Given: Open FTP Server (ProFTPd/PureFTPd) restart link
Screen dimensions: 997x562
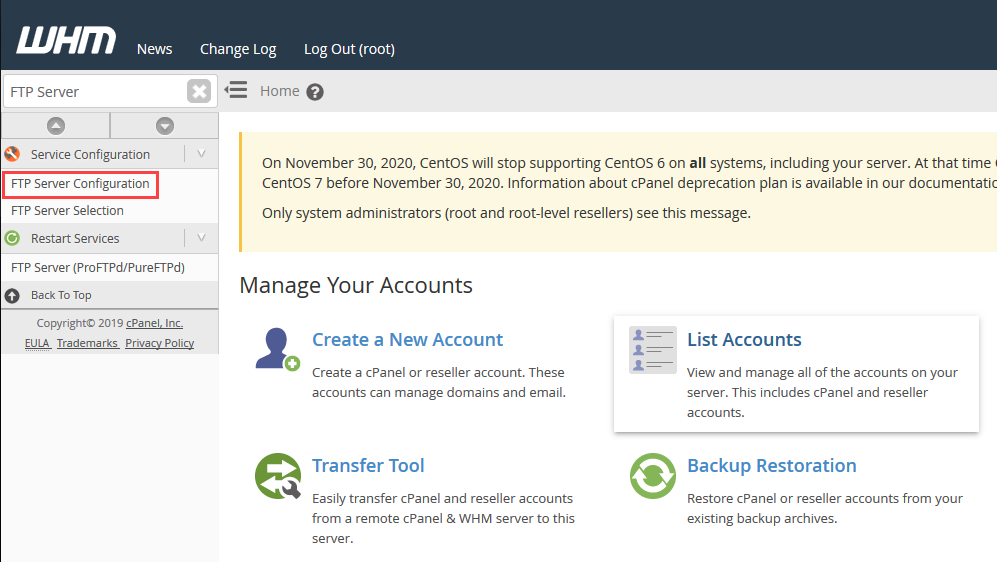Looking at the screenshot, I should (x=98, y=268).
